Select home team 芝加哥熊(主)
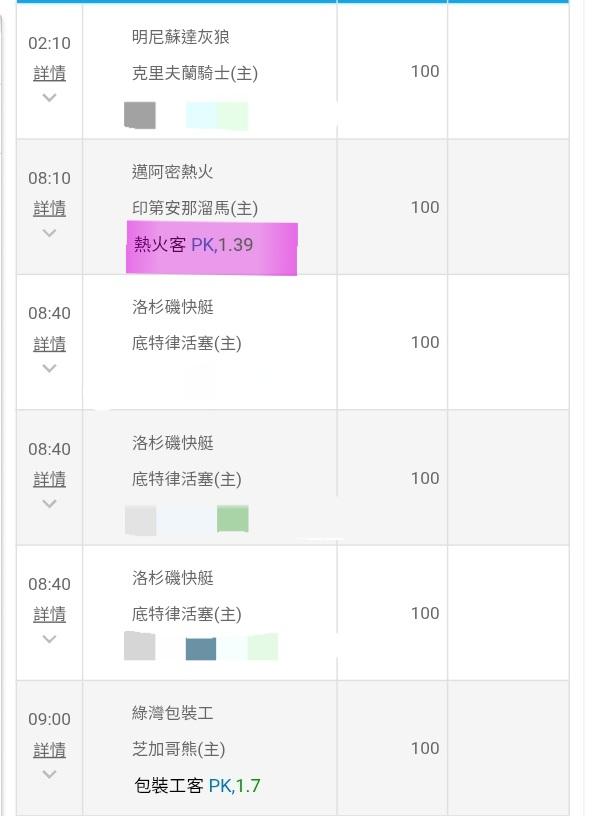This screenshot has width=604, height=816. tap(178, 749)
